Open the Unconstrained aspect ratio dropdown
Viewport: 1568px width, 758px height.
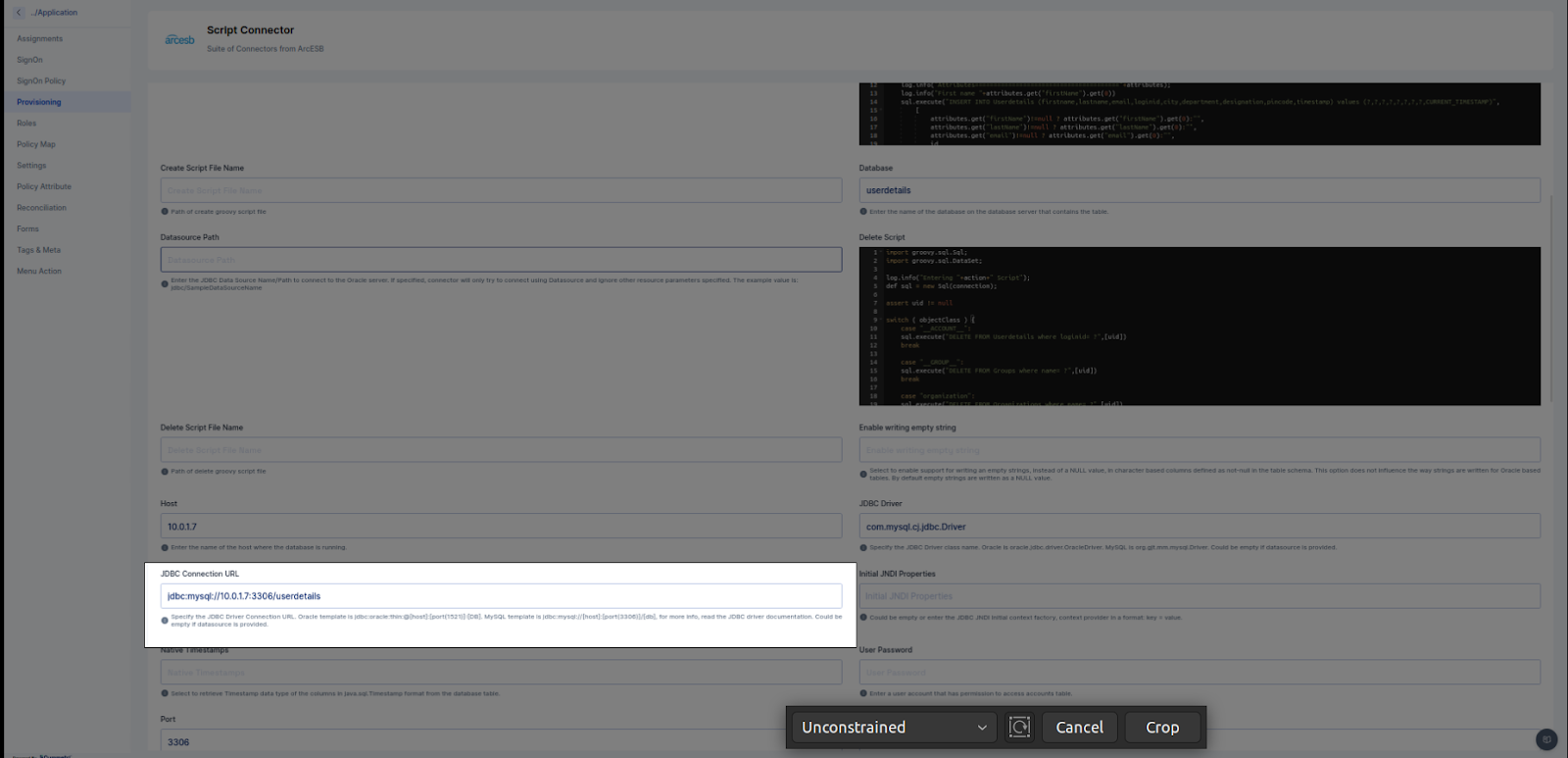pos(894,728)
